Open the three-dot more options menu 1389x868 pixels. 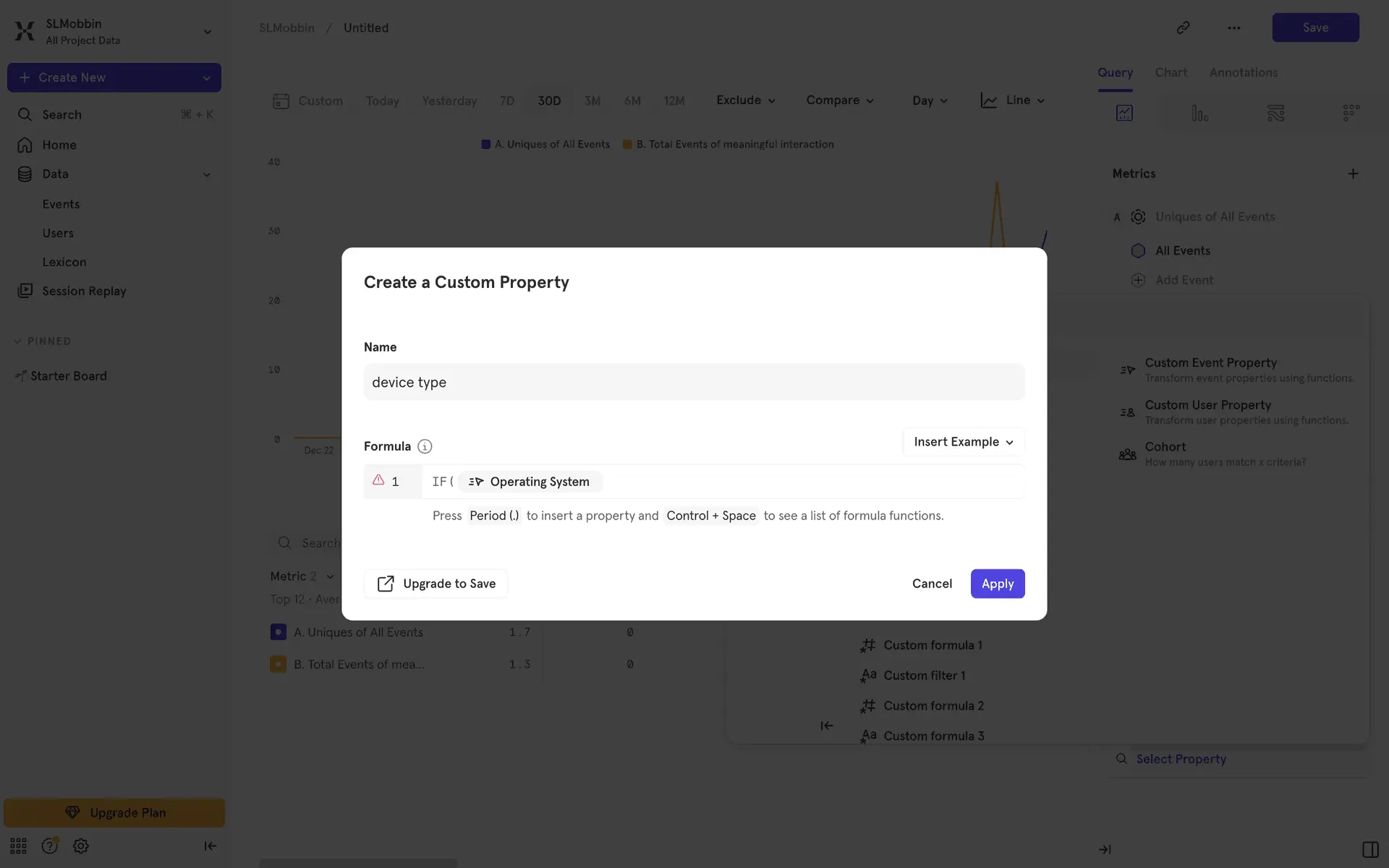point(1233,27)
